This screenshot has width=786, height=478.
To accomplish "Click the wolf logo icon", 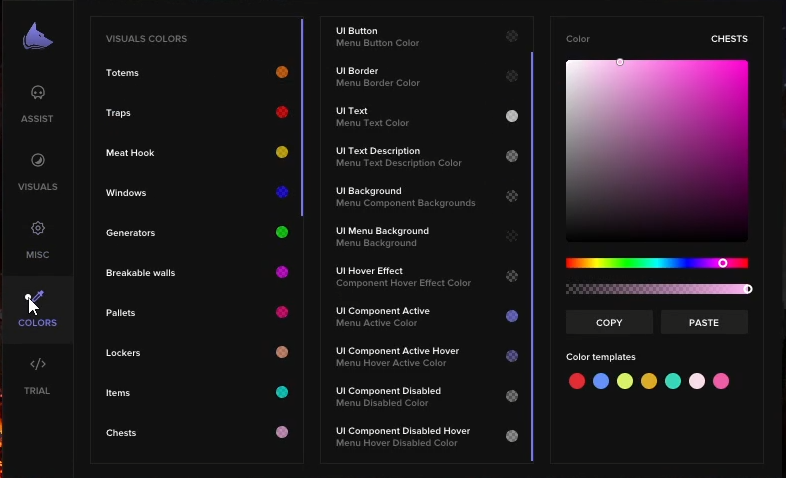I will pyautogui.click(x=38, y=37).
